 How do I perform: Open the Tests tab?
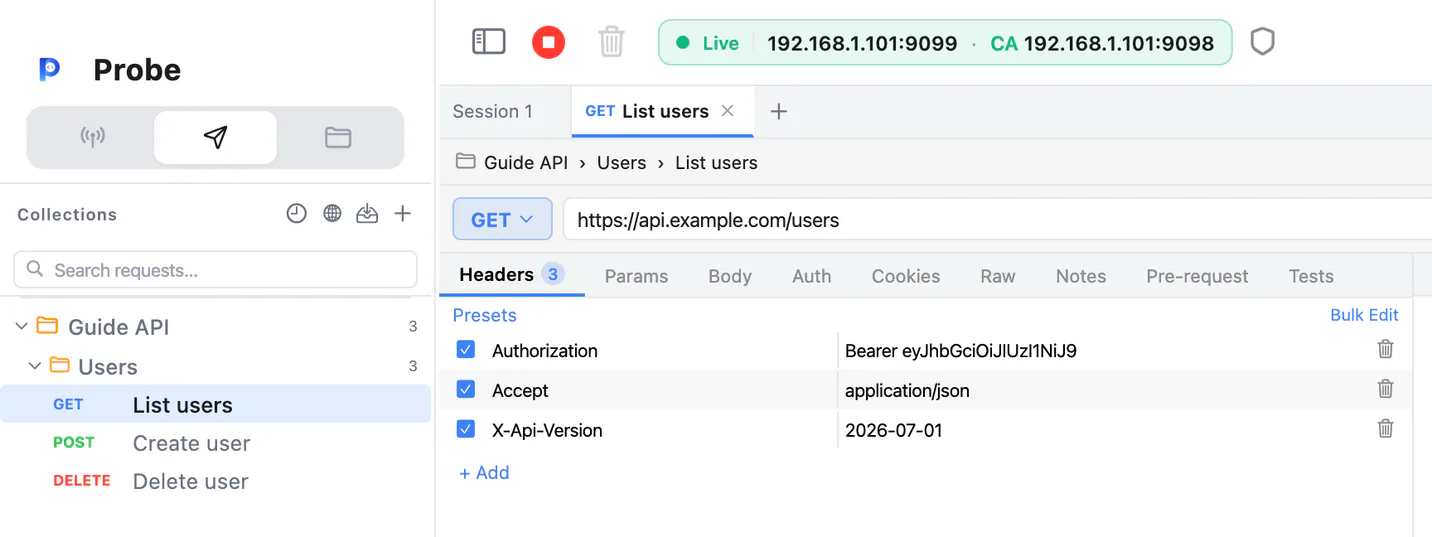pyautogui.click(x=1311, y=276)
